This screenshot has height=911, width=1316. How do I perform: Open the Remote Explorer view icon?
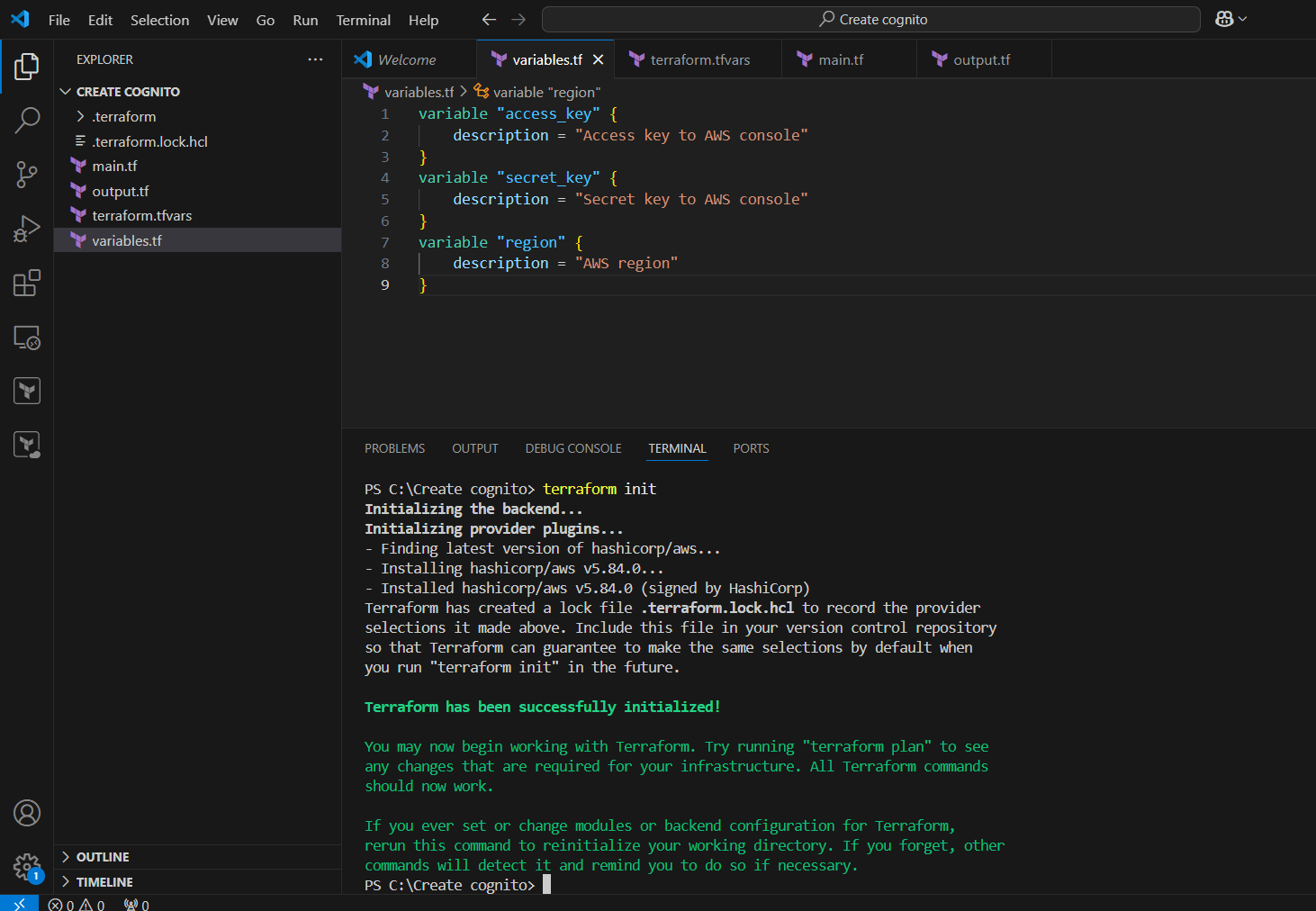click(x=27, y=337)
